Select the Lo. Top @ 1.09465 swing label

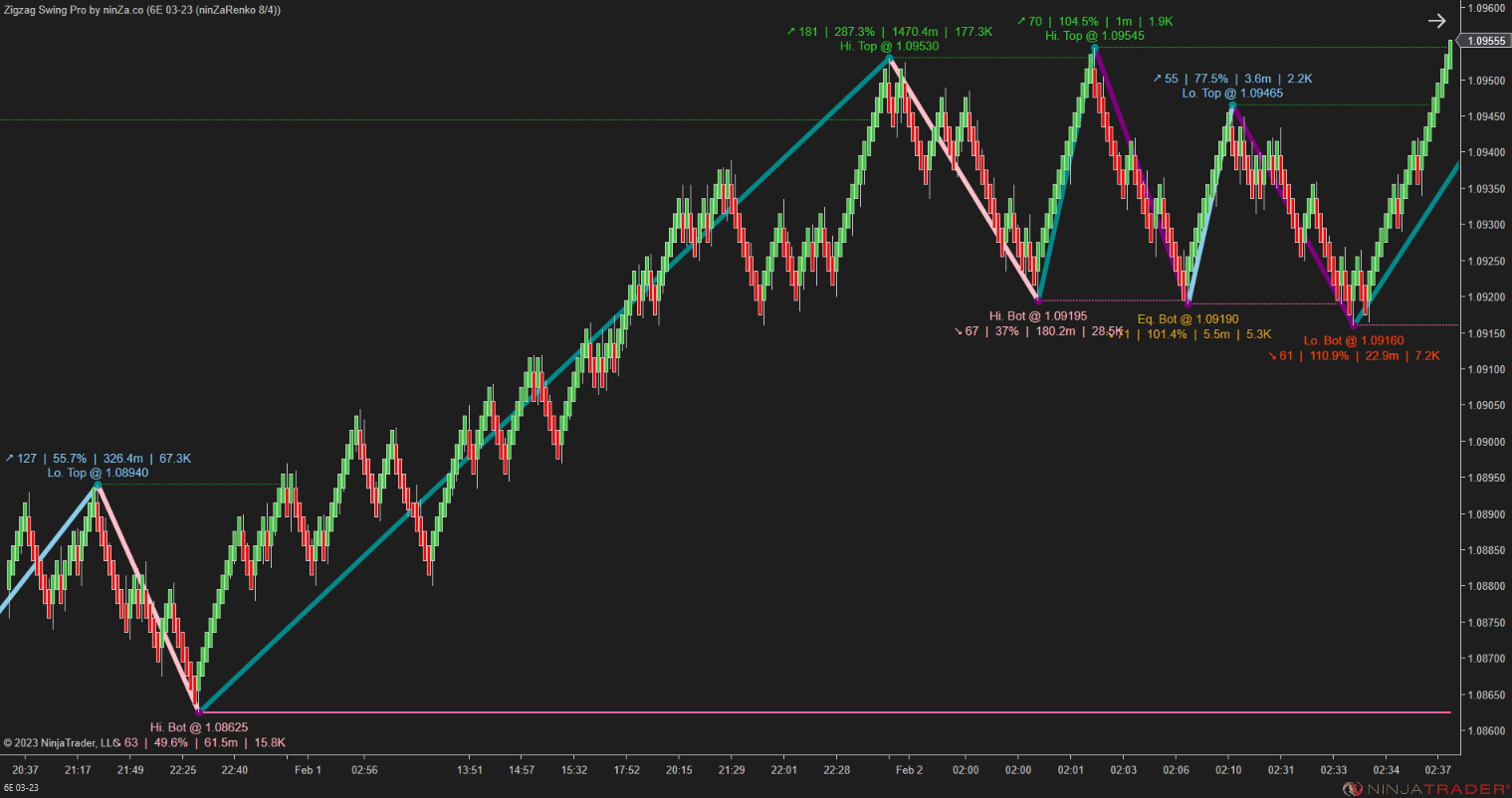[1231, 93]
